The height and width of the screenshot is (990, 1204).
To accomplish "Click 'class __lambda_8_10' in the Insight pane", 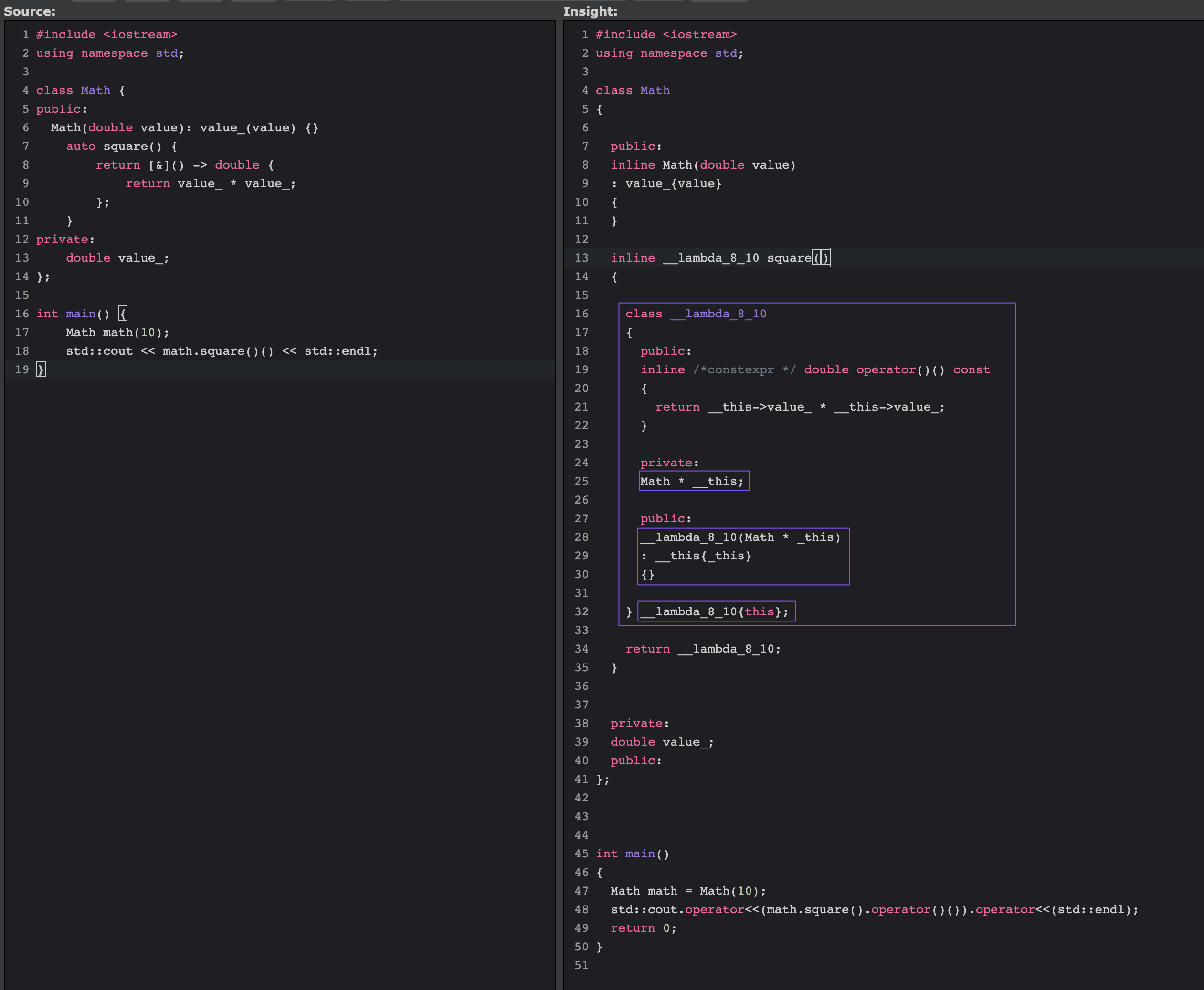I will [x=695, y=314].
